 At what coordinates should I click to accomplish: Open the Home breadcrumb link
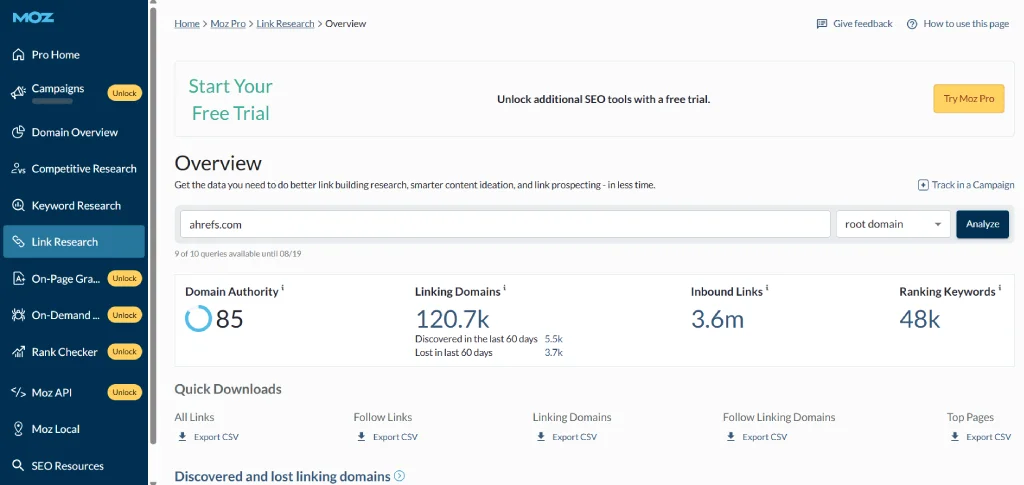tap(187, 23)
